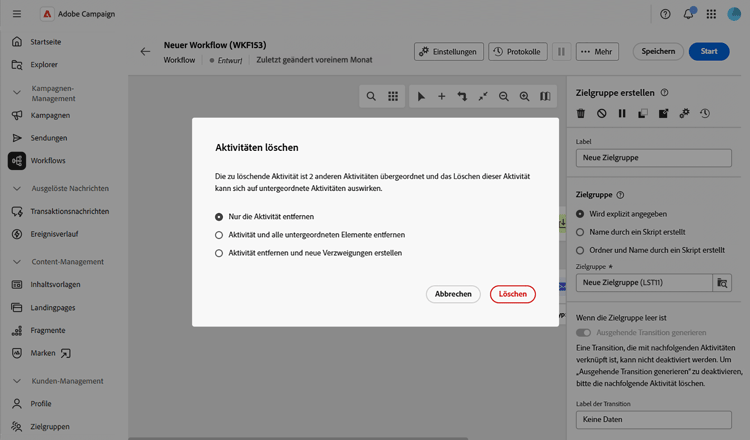Click the copy activity icon

(x=642, y=113)
